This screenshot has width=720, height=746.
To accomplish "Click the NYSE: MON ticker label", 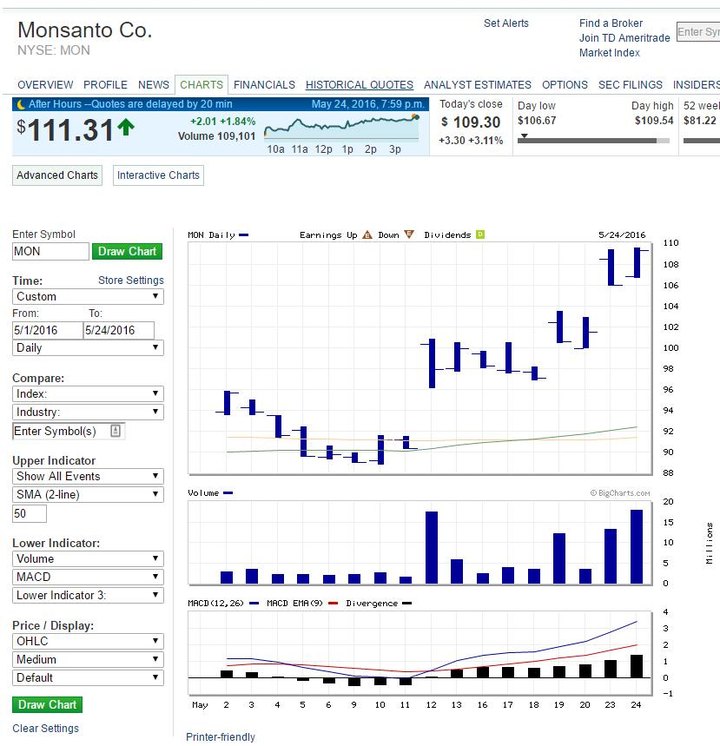I will 53,50.
